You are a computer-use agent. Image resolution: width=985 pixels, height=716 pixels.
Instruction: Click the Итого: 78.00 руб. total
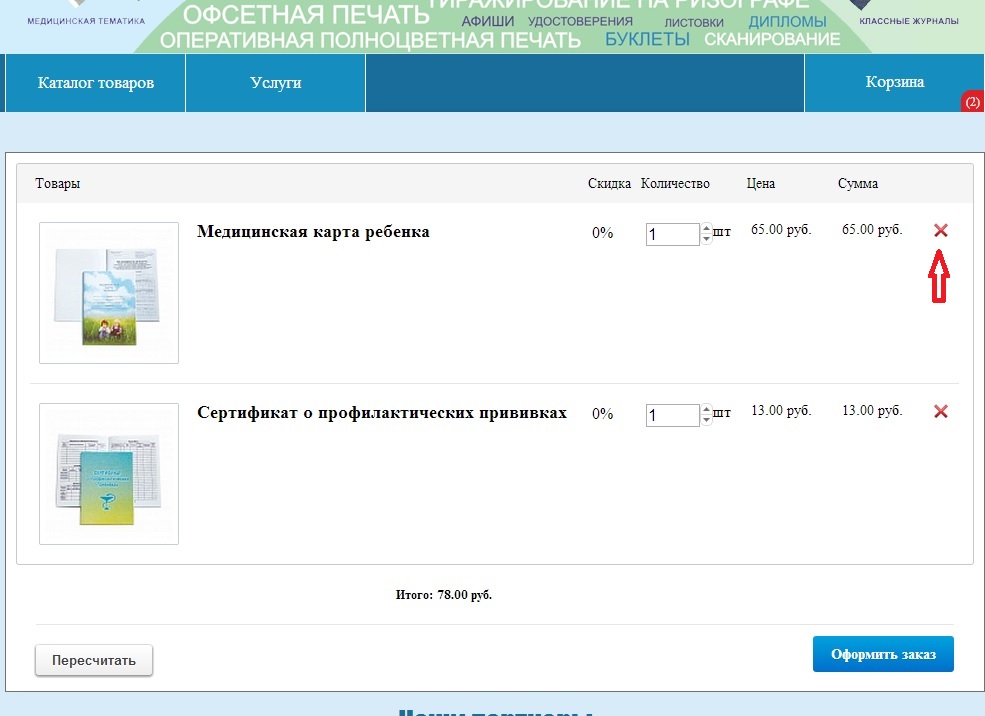(x=444, y=595)
